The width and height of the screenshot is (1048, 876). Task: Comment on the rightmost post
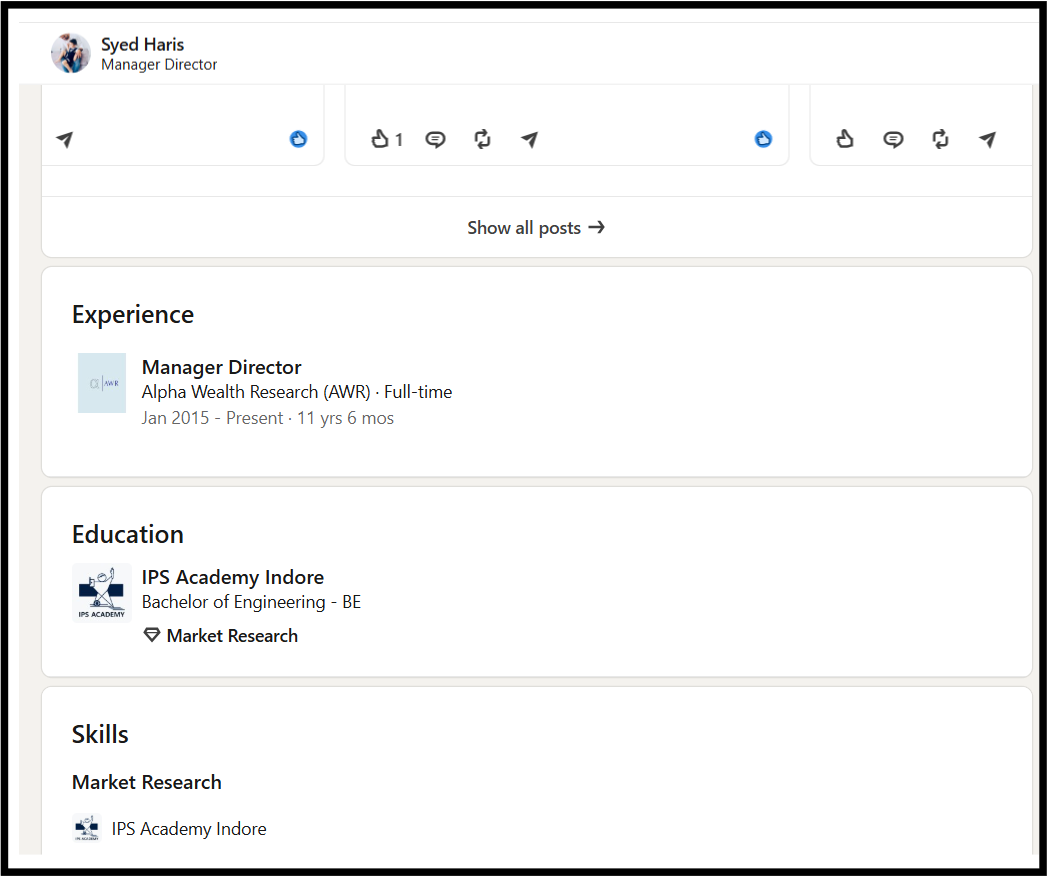point(893,139)
